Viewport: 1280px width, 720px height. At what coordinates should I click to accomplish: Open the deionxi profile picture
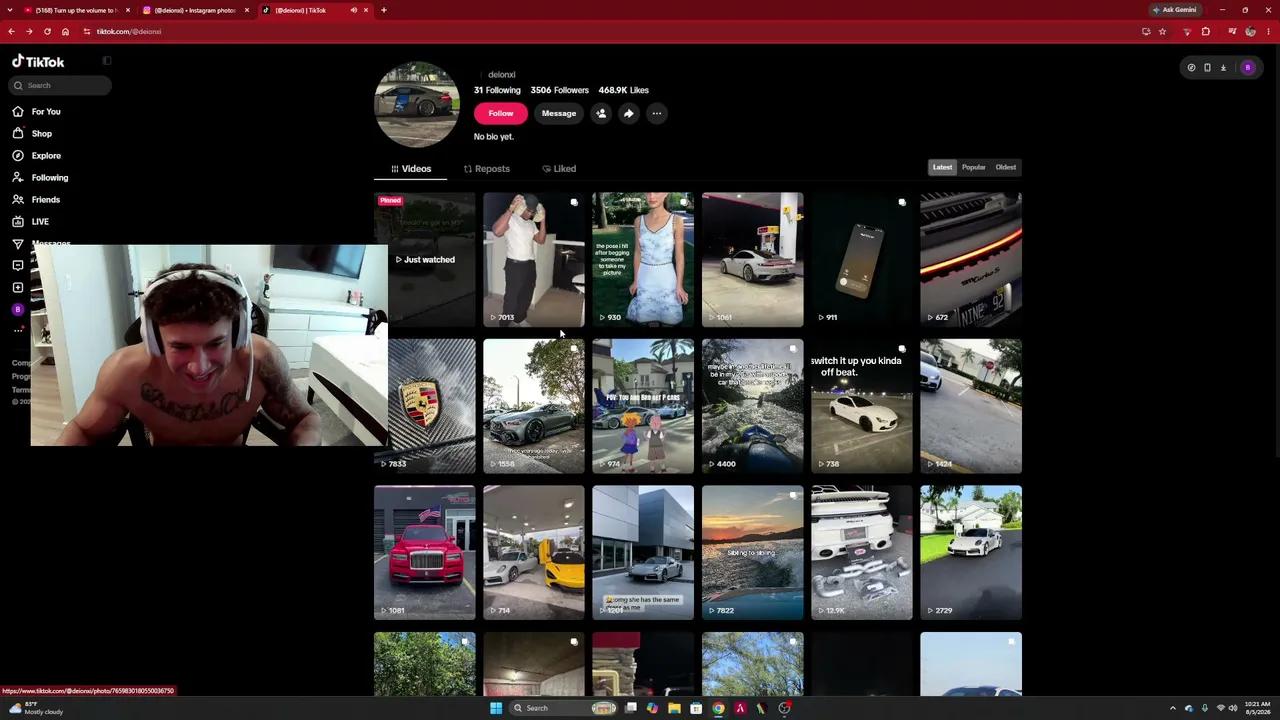(x=417, y=105)
